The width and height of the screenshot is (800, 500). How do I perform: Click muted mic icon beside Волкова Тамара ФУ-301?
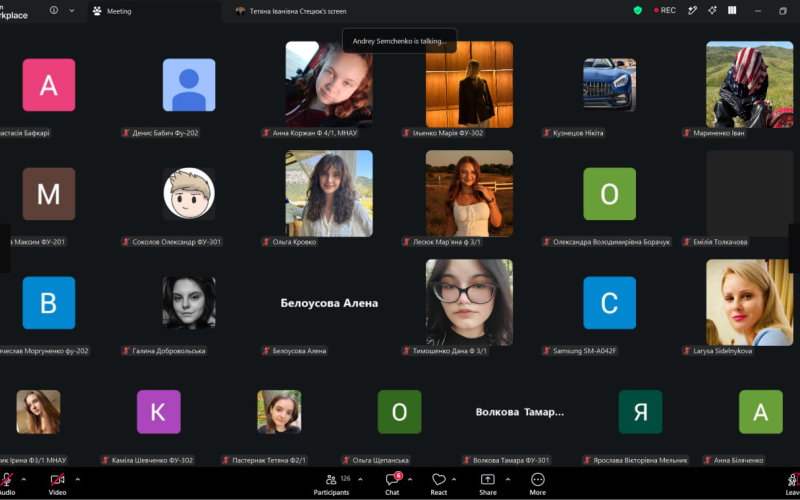467,460
